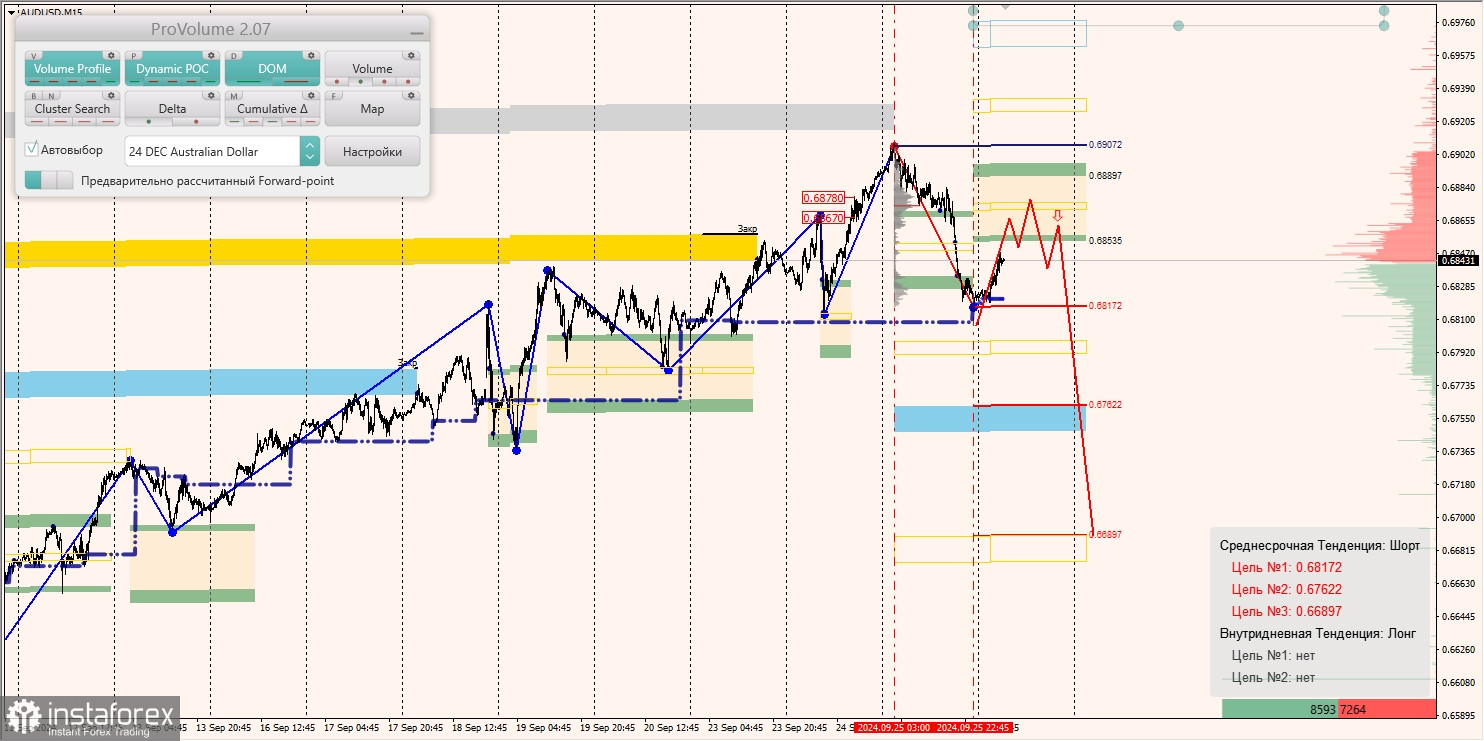
Task: Click the current price tag 0.68431
Action: 1458,260
